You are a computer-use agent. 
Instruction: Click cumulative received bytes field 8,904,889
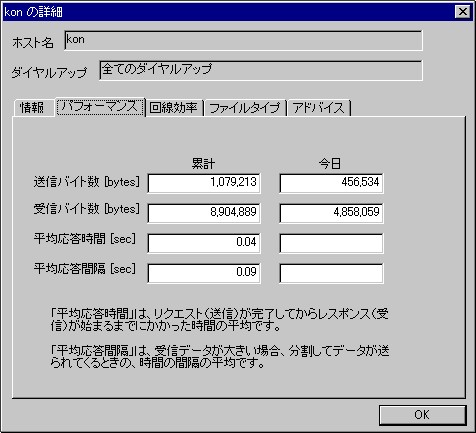[204, 213]
